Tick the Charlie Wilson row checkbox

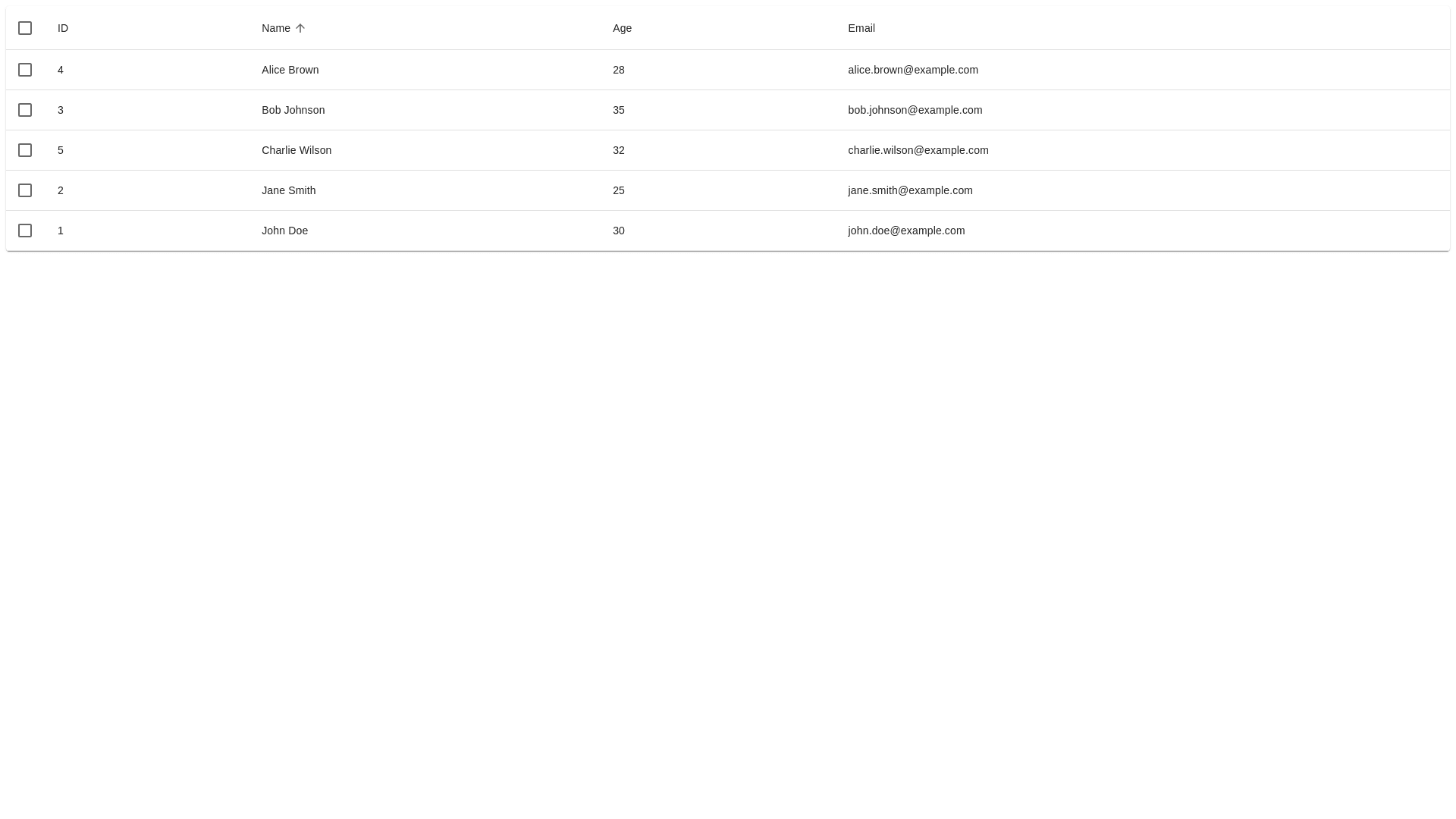pos(25,150)
